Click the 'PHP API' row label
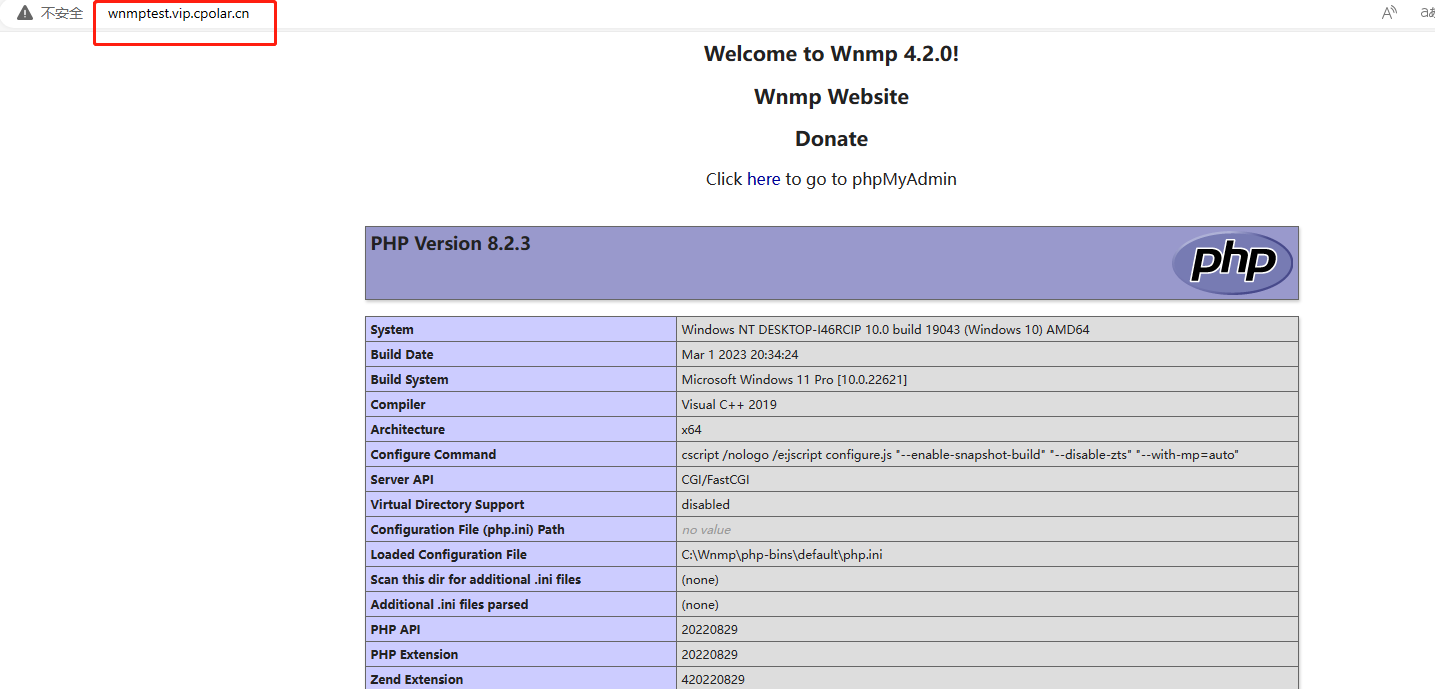 coord(397,630)
